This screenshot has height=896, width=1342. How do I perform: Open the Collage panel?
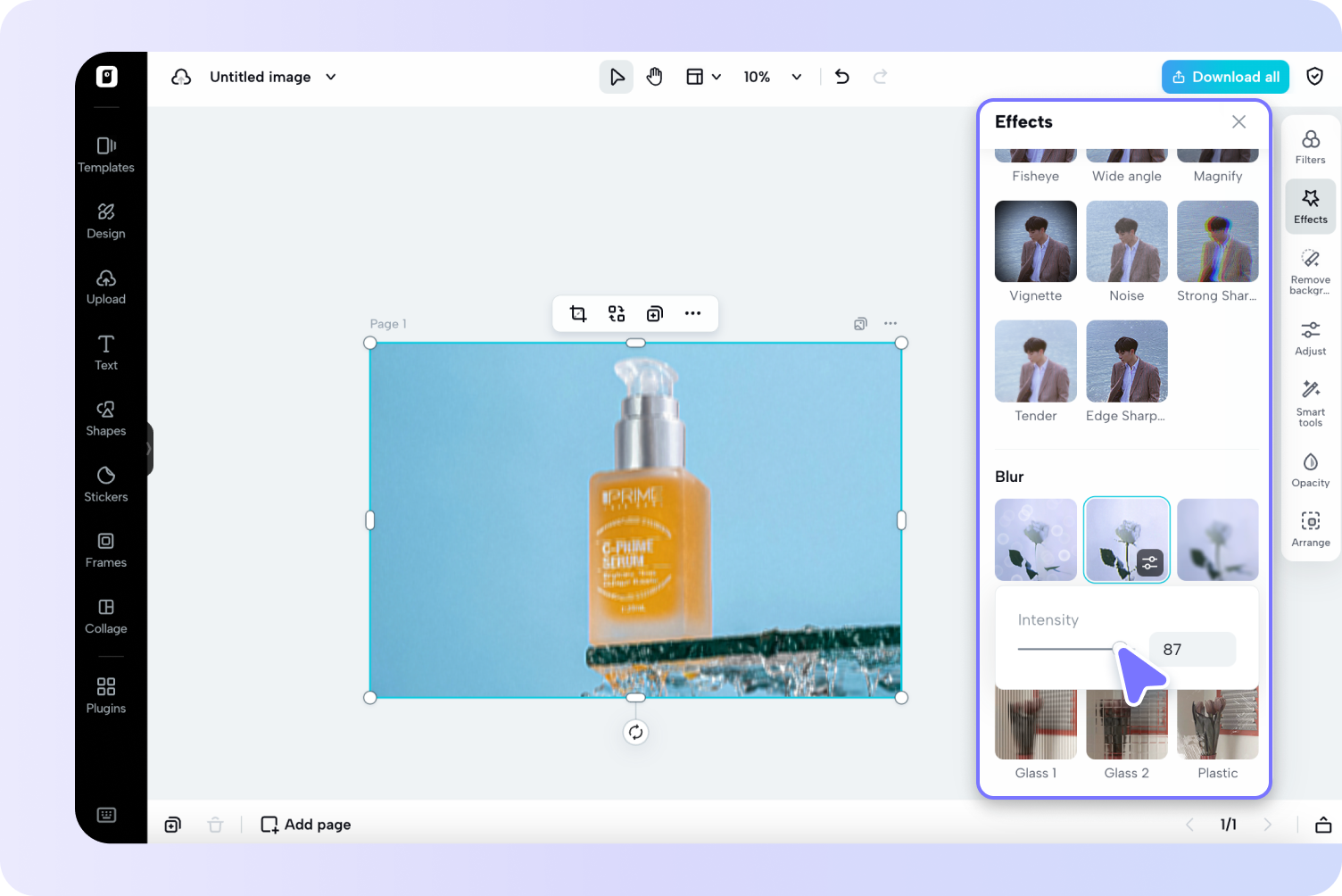106,617
